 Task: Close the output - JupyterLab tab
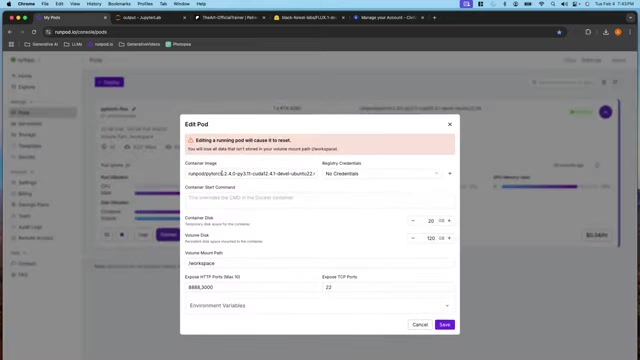[184, 18]
